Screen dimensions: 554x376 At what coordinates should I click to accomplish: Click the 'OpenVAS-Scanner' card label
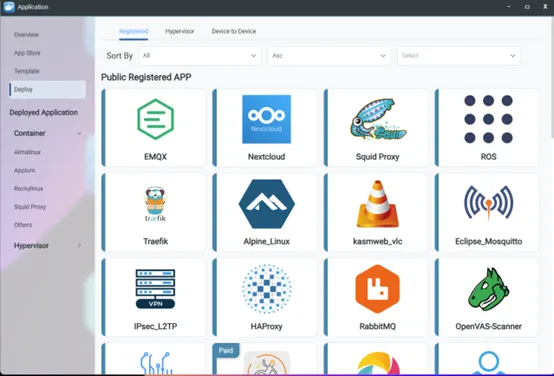(488, 326)
